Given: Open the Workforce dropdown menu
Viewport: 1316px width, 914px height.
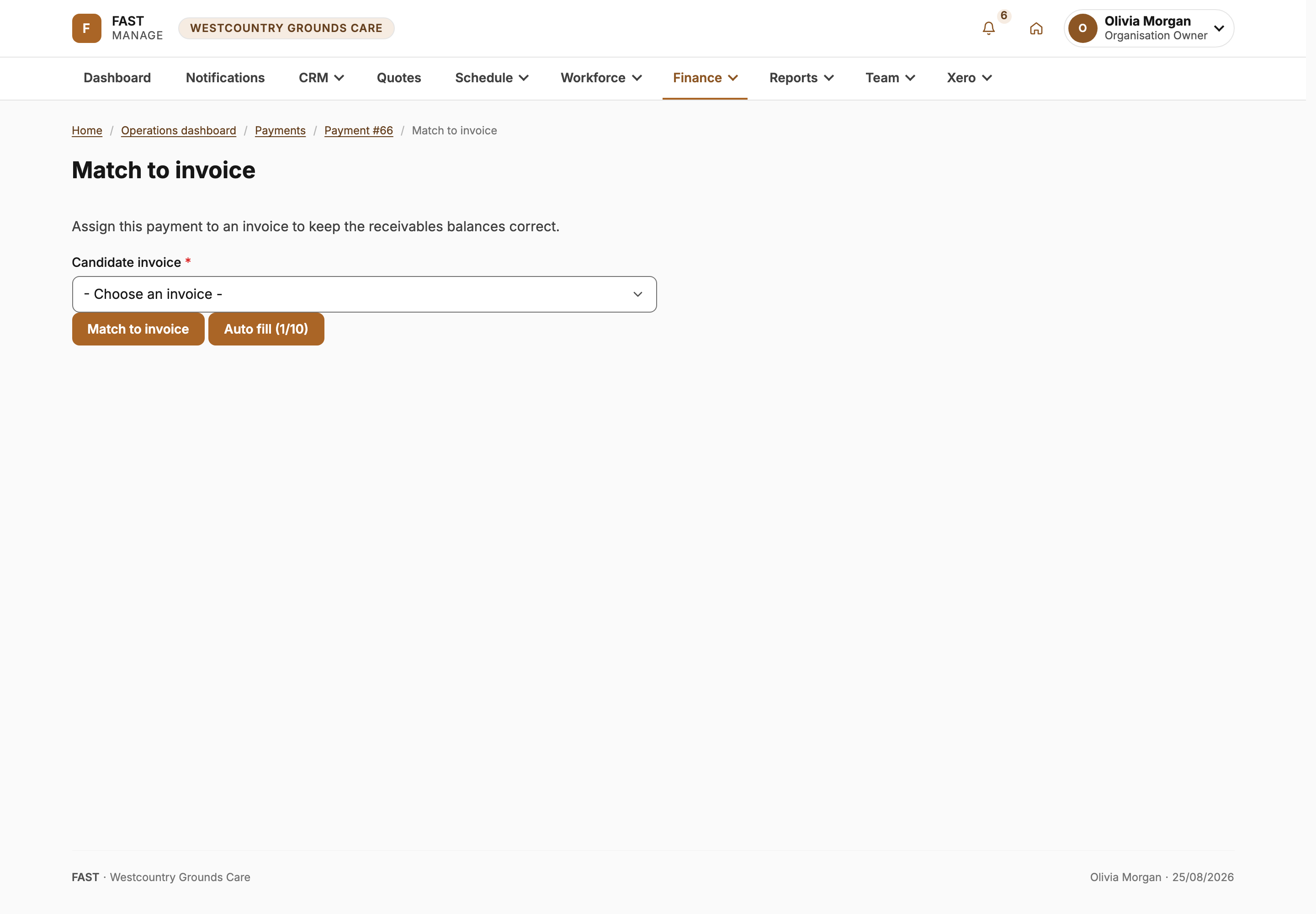Looking at the screenshot, I should click(x=601, y=78).
